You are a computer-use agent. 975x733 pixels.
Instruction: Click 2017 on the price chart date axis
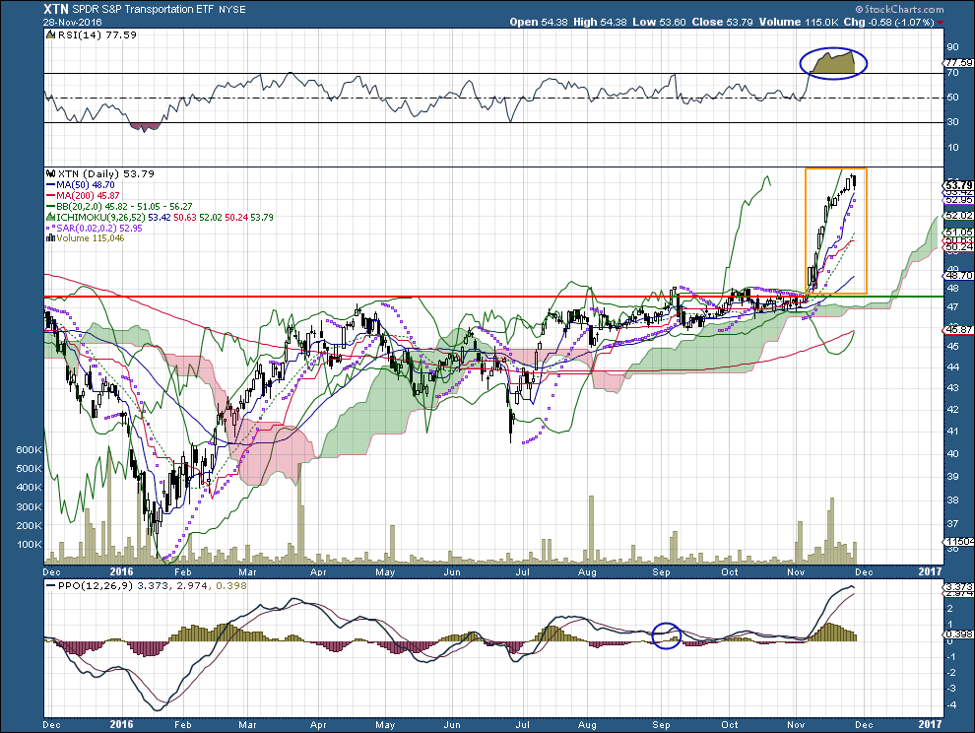click(930, 571)
